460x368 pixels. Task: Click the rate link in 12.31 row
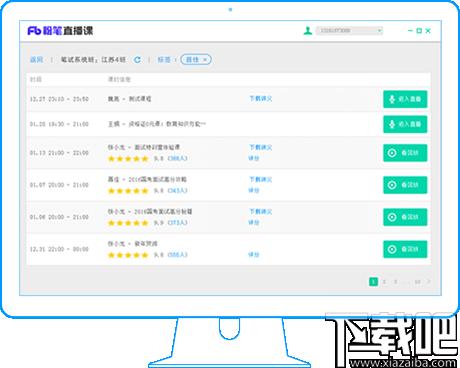pyautogui.click(x=254, y=255)
